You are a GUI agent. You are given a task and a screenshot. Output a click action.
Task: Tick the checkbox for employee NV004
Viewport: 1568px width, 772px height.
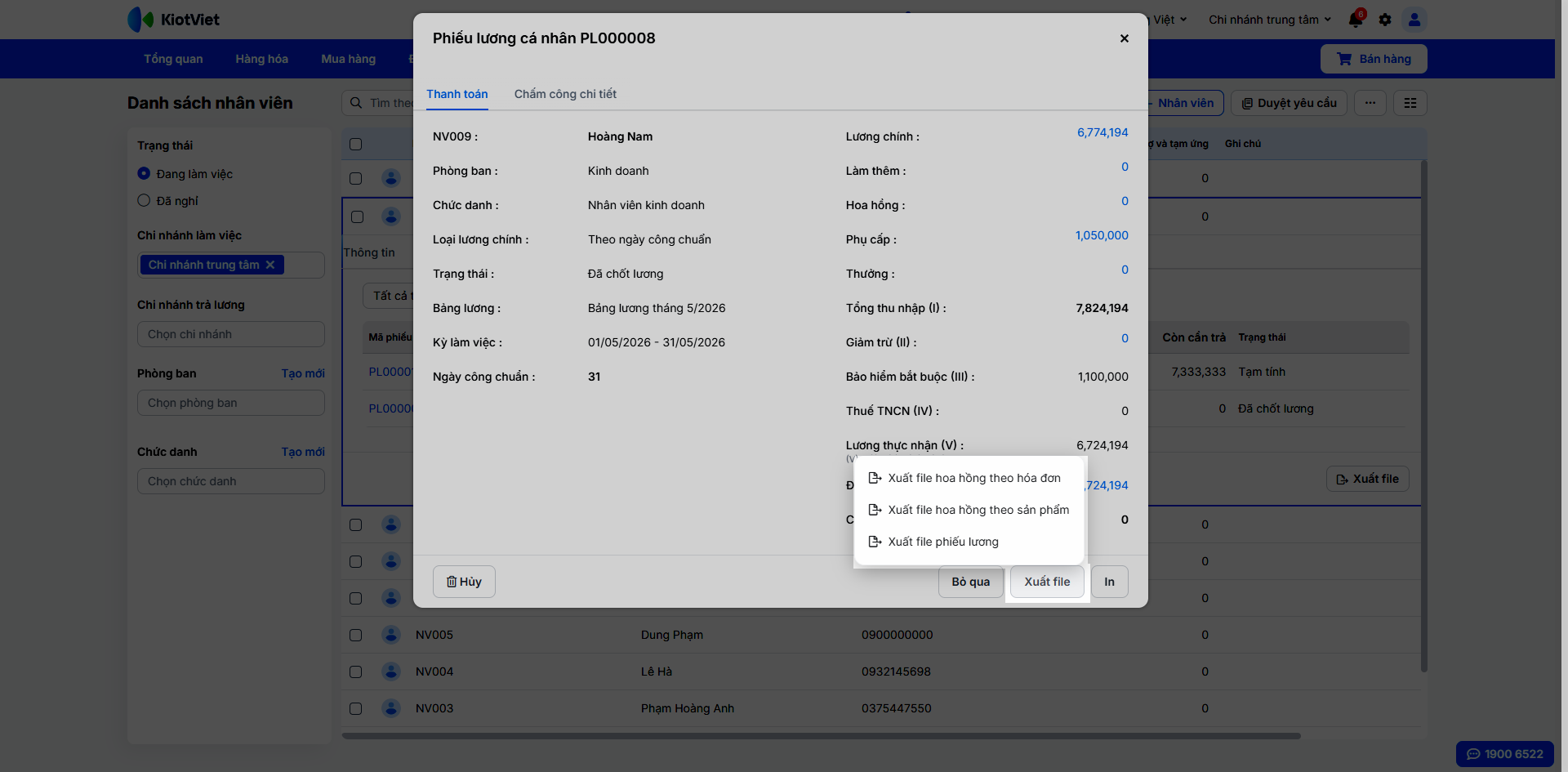[x=355, y=672]
